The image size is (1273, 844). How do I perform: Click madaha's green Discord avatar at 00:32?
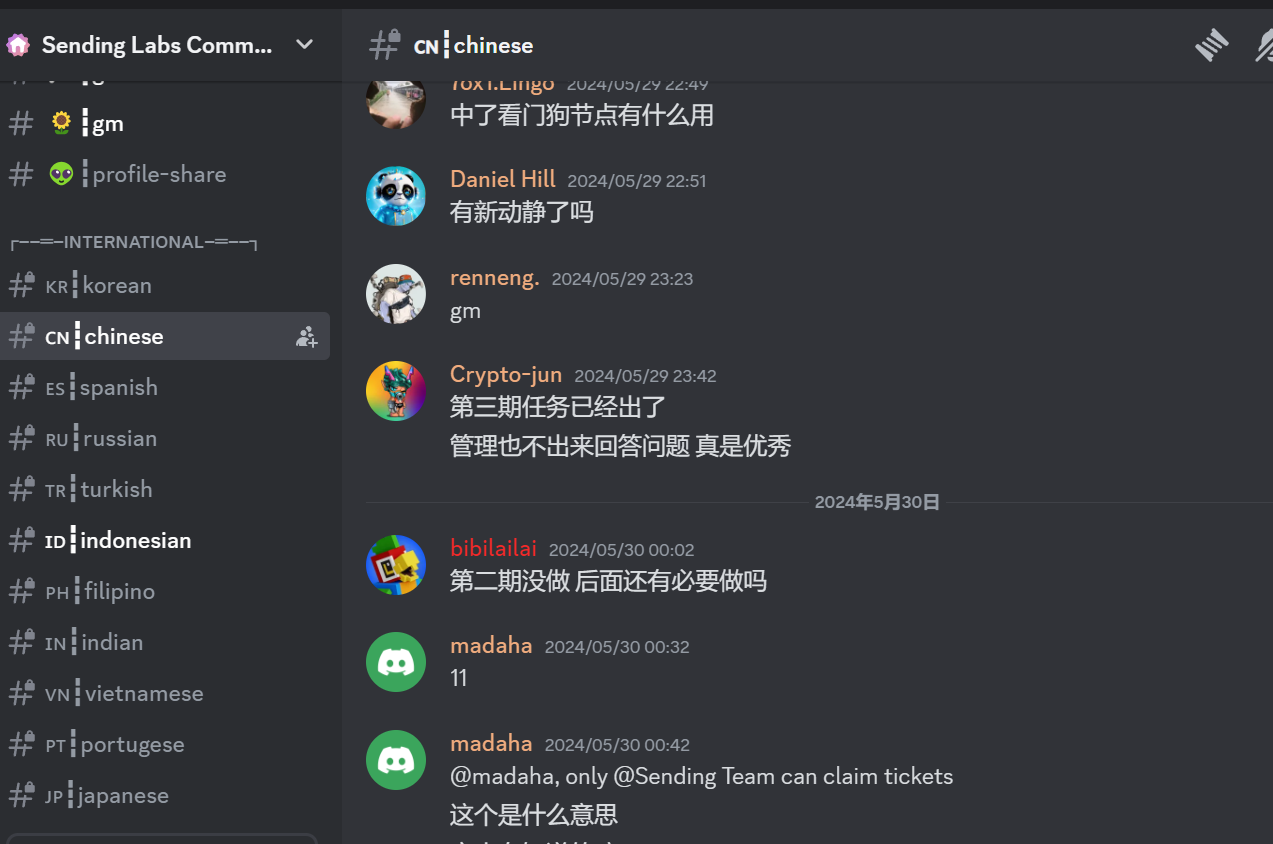point(396,662)
